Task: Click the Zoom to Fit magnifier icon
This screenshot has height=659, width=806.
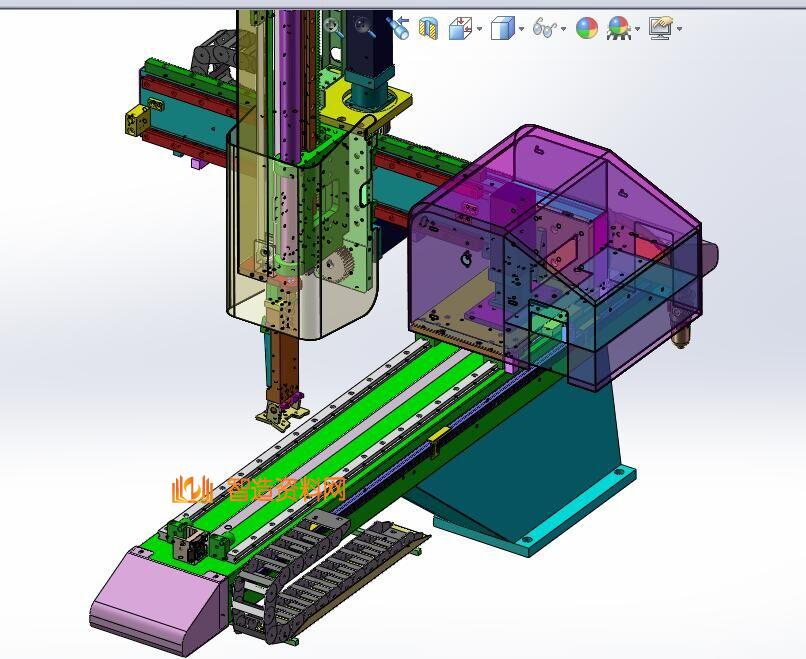Action: tap(333, 27)
